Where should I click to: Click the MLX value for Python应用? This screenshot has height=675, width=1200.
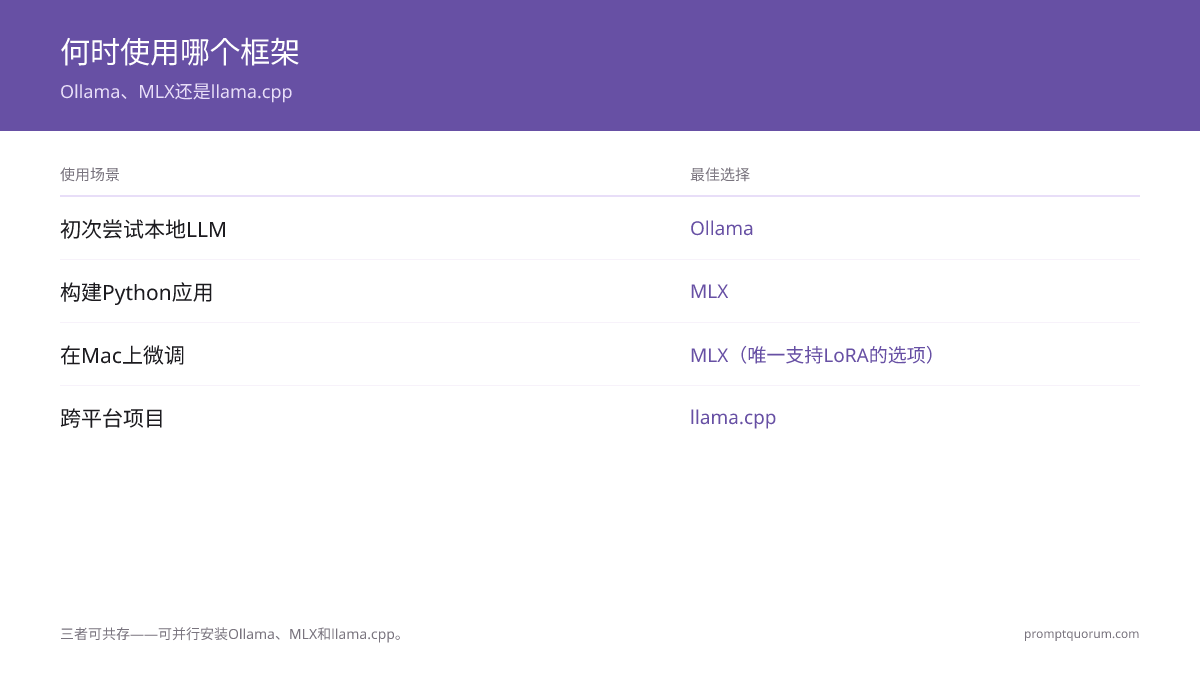[709, 291]
